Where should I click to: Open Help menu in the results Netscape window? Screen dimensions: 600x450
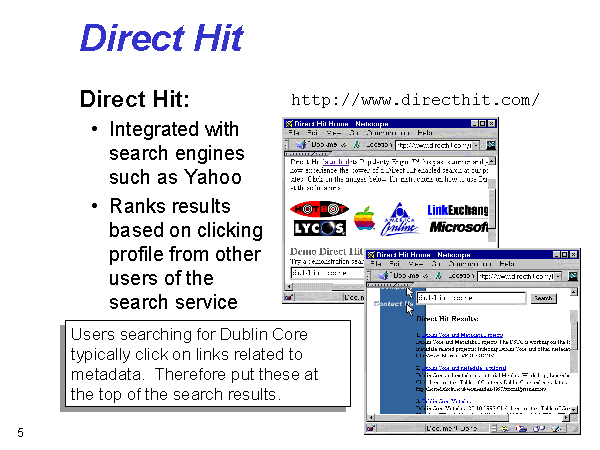click(507, 264)
